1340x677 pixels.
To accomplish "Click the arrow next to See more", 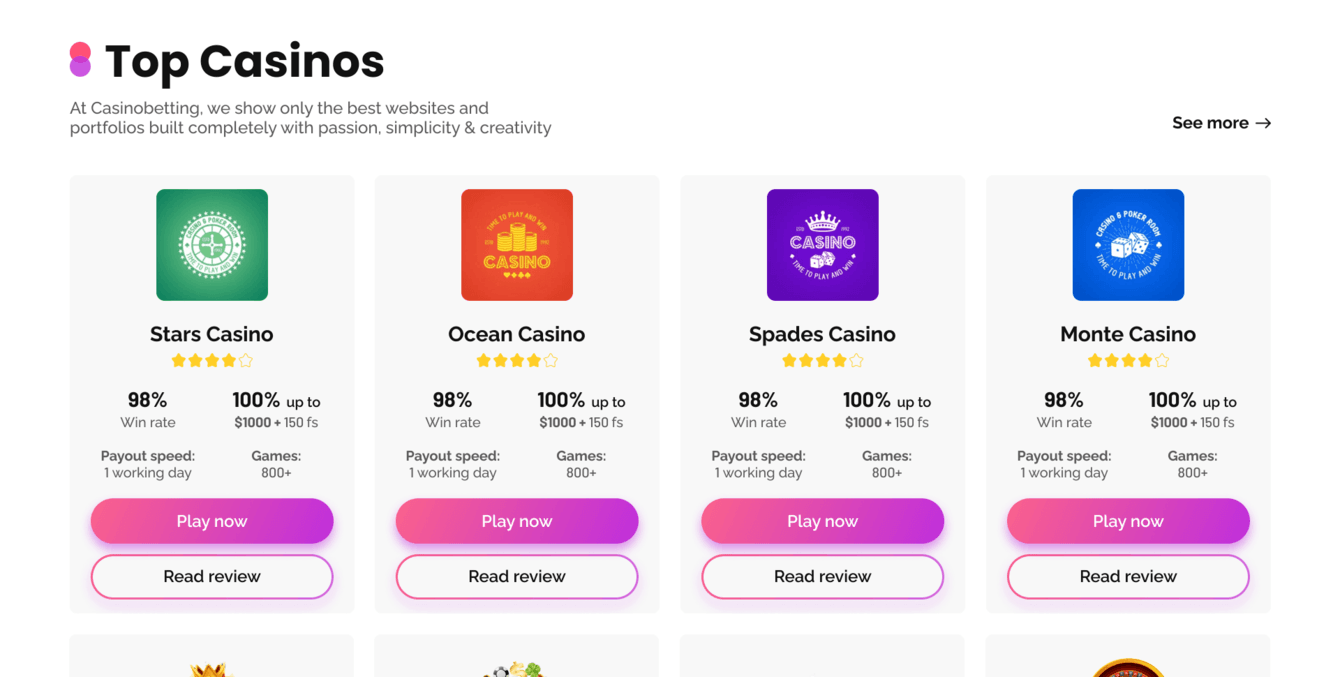I will (x=1264, y=123).
